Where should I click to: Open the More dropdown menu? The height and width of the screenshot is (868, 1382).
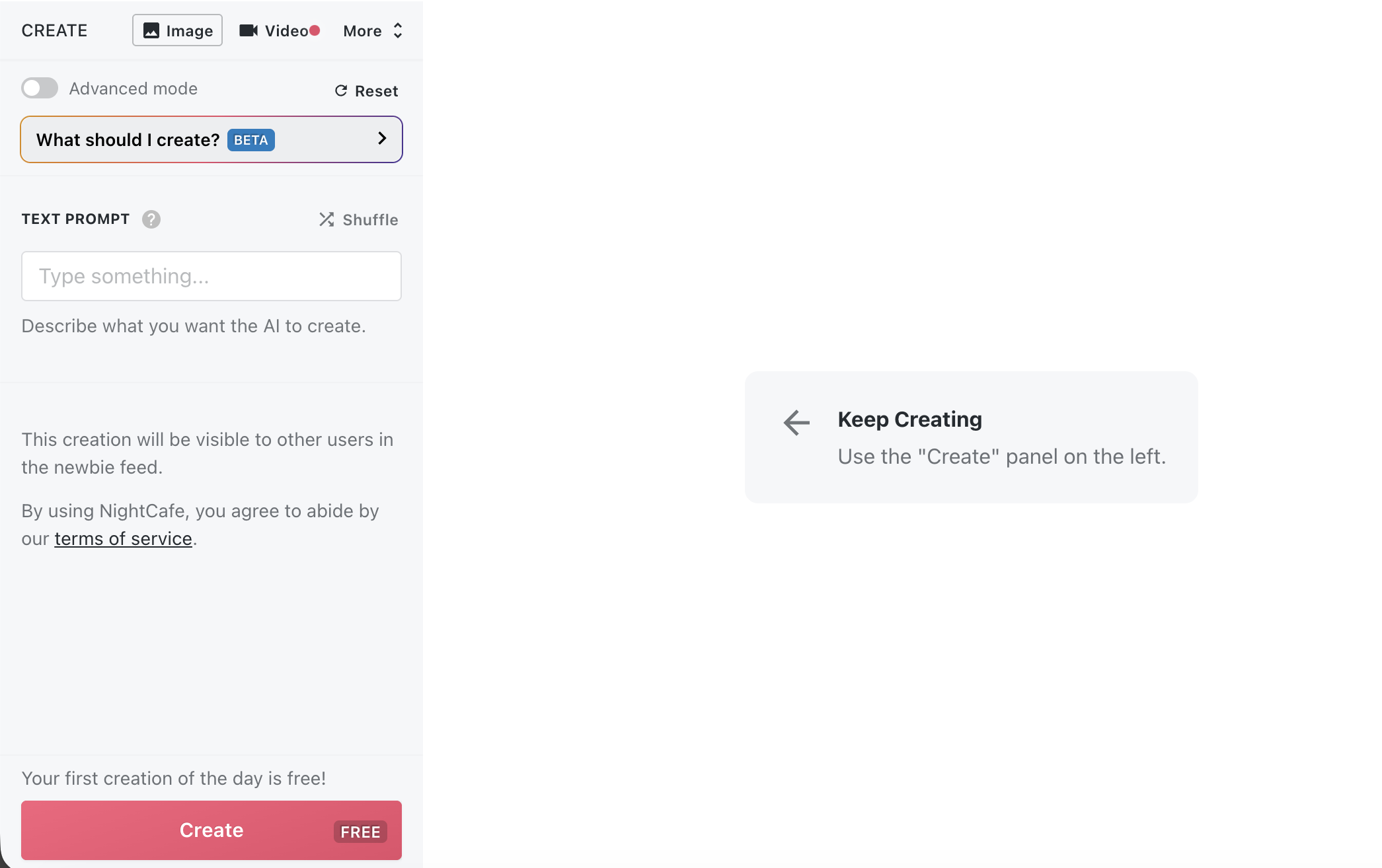coord(362,31)
